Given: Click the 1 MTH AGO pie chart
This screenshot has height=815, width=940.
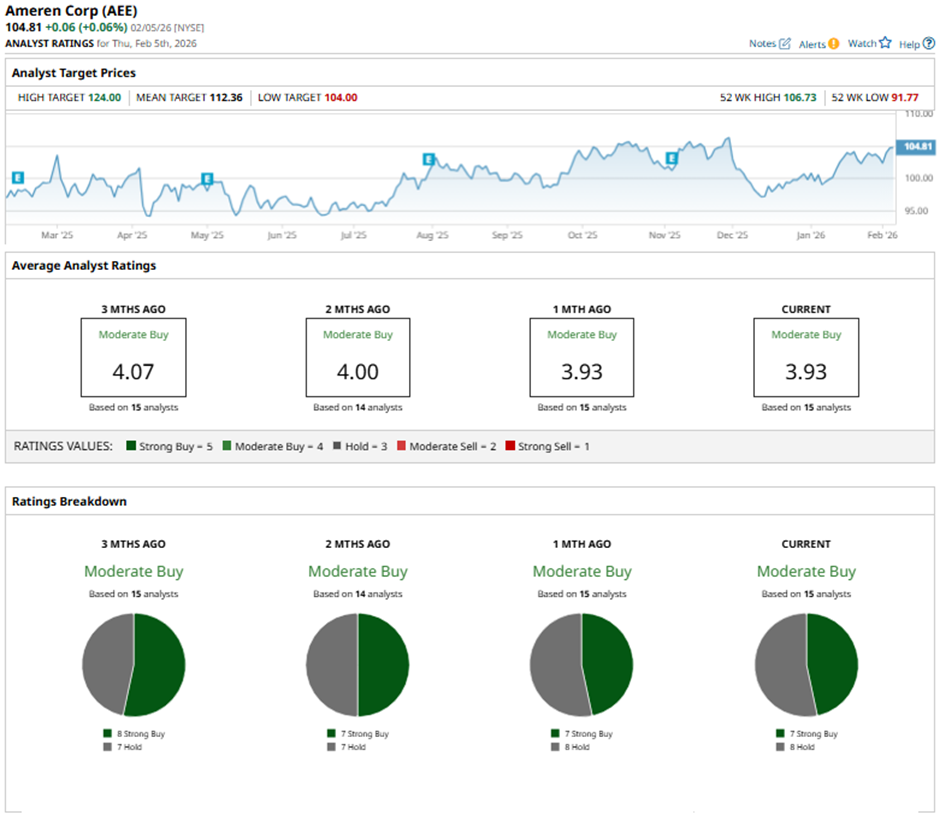Looking at the screenshot, I should point(582,665).
